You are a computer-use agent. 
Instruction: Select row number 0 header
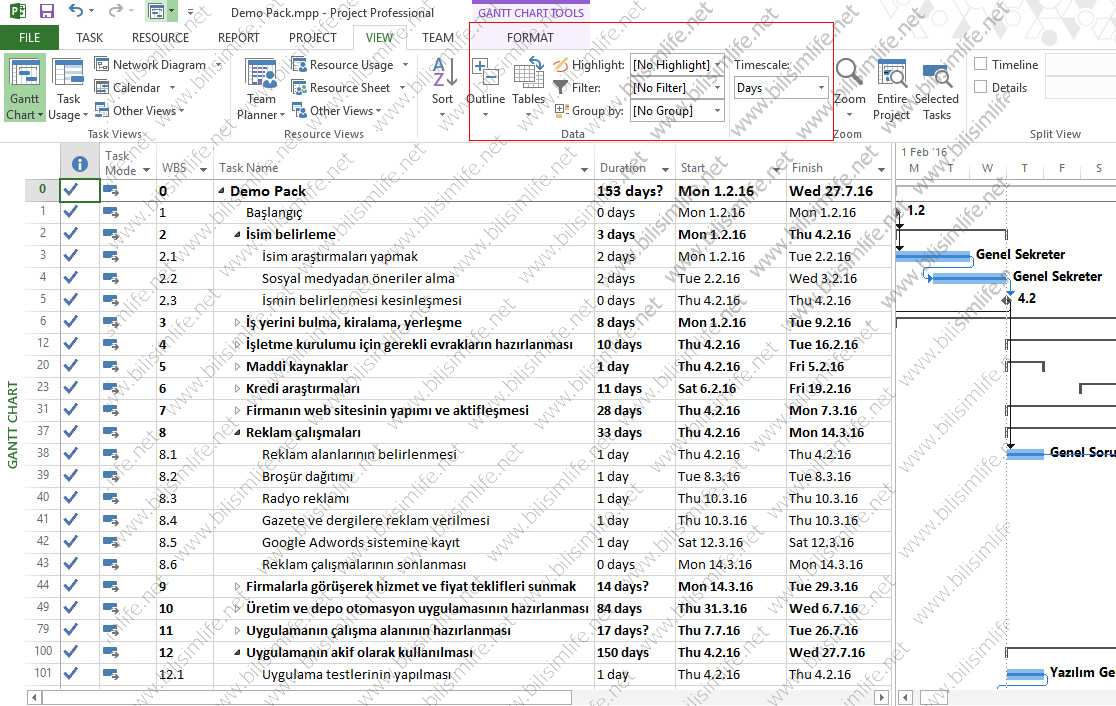42,190
